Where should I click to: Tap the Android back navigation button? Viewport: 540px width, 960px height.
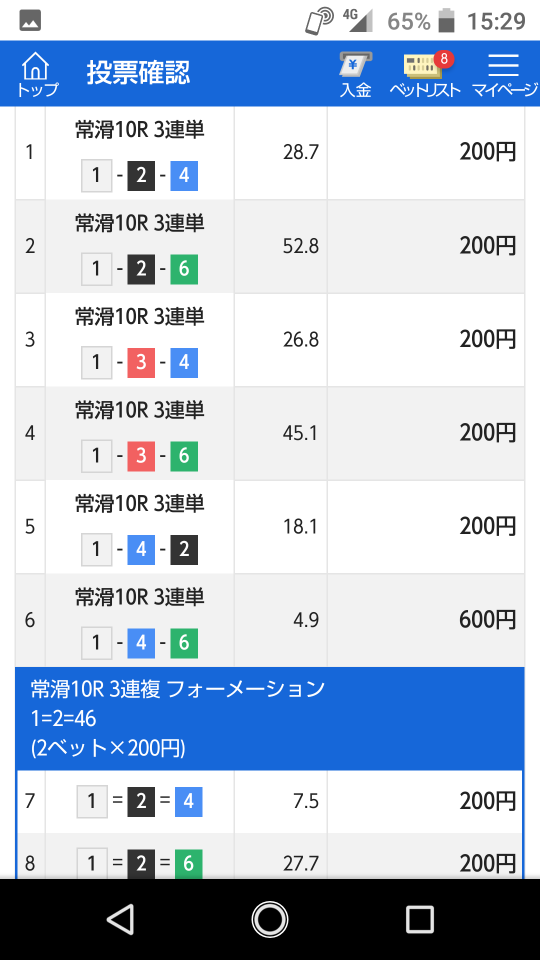120,919
